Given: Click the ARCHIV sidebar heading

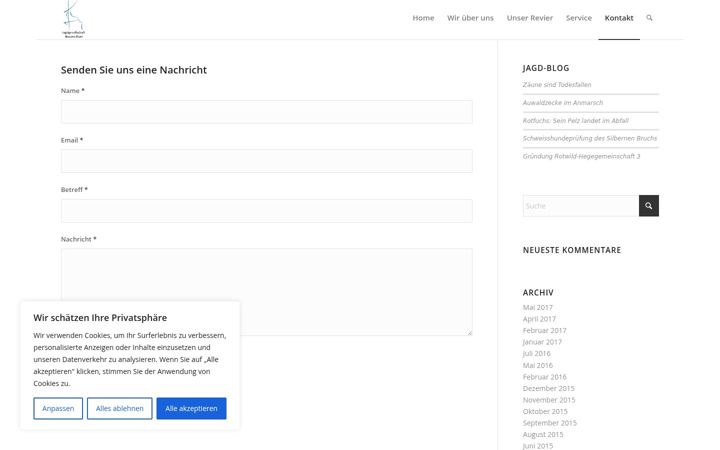Looking at the screenshot, I should (538, 292).
